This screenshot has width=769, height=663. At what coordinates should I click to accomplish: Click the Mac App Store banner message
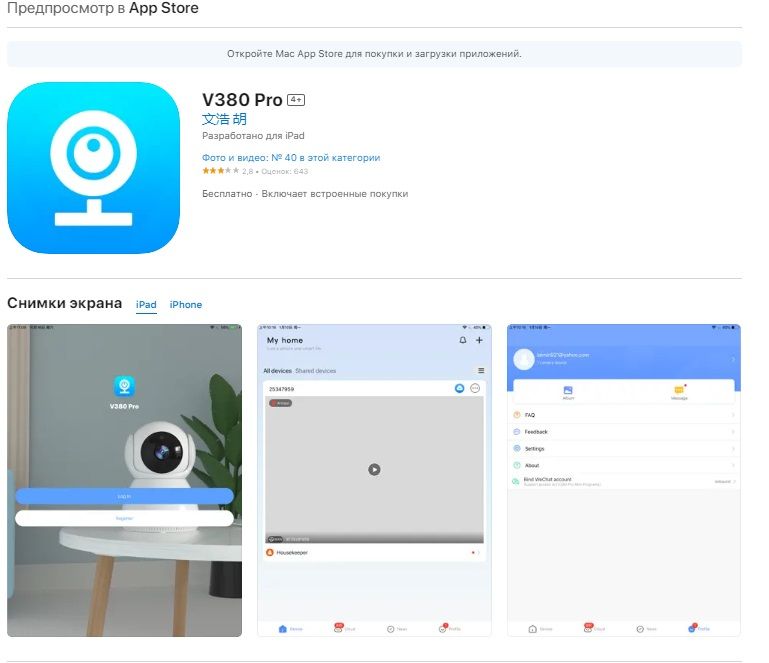click(x=374, y=54)
